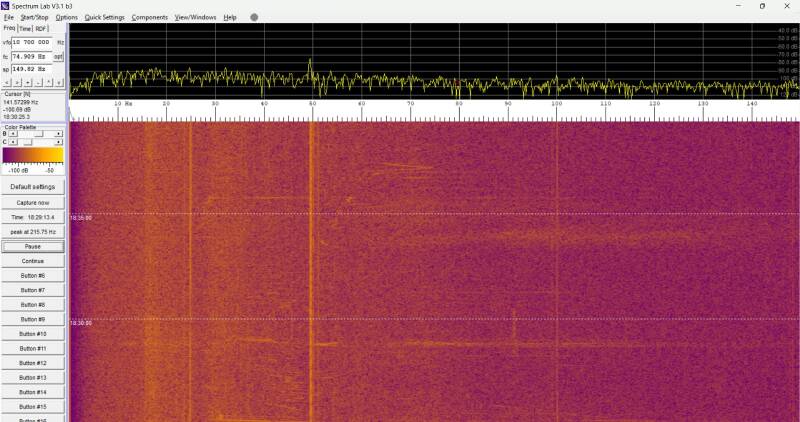
Task: Click the spectrum peak at 50 Hz in graph
Action: 310,63
